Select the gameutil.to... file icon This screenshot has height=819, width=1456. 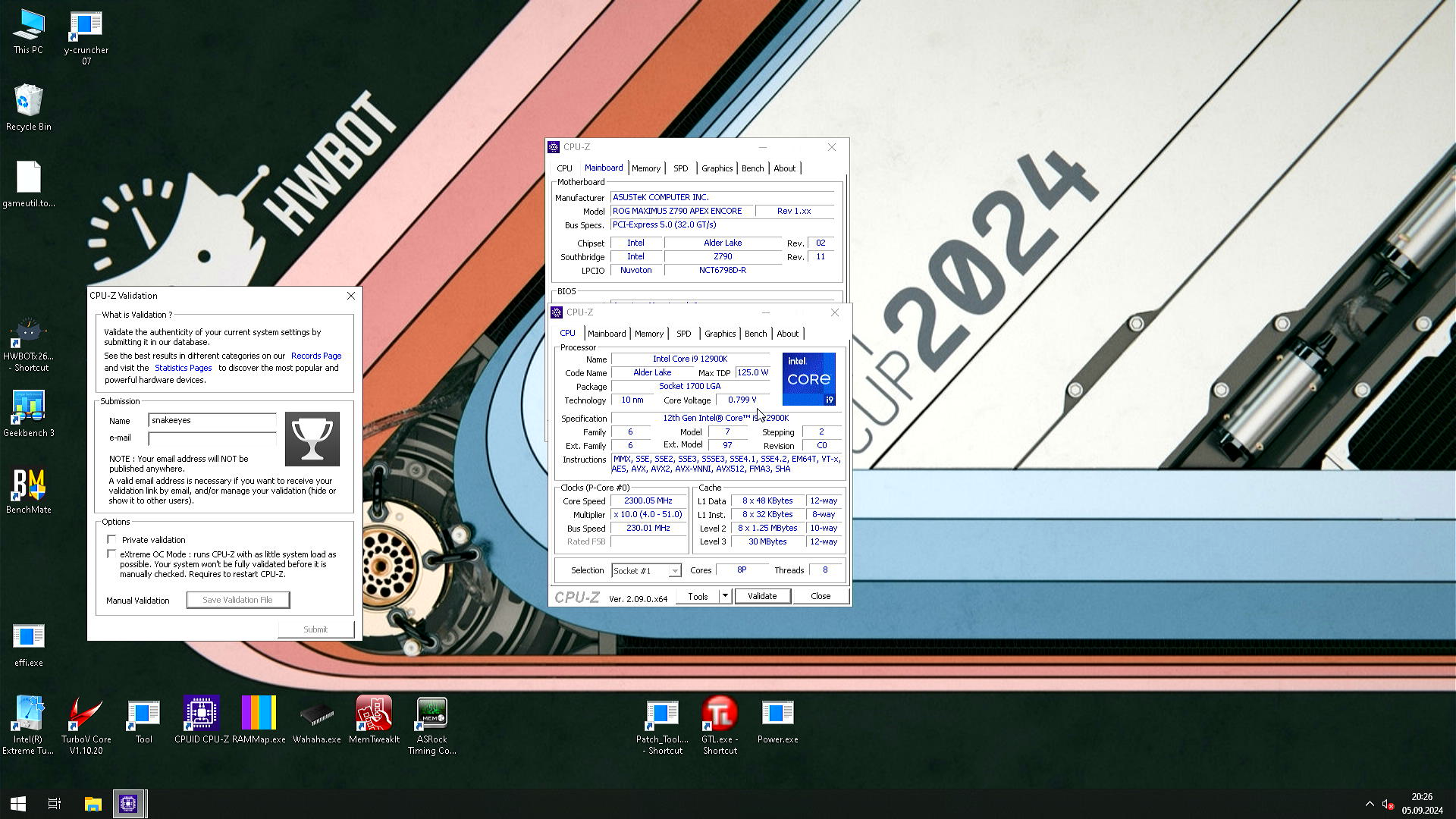(x=28, y=184)
